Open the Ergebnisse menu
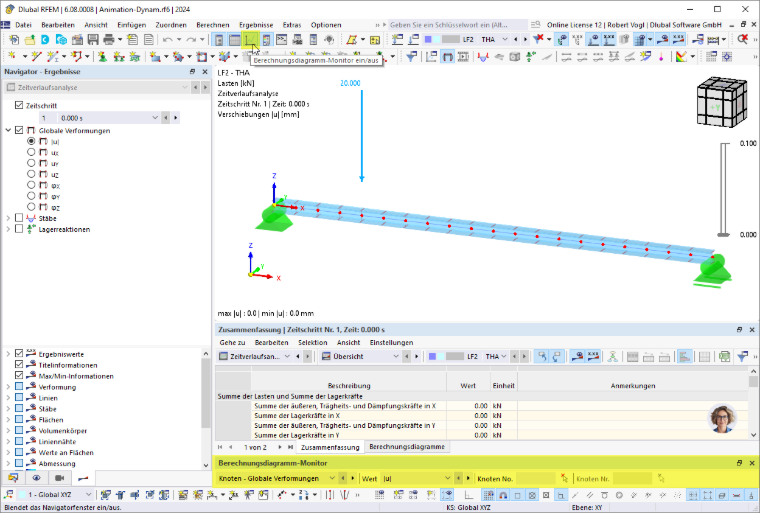Screen dimensions: 760x513 point(256,25)
